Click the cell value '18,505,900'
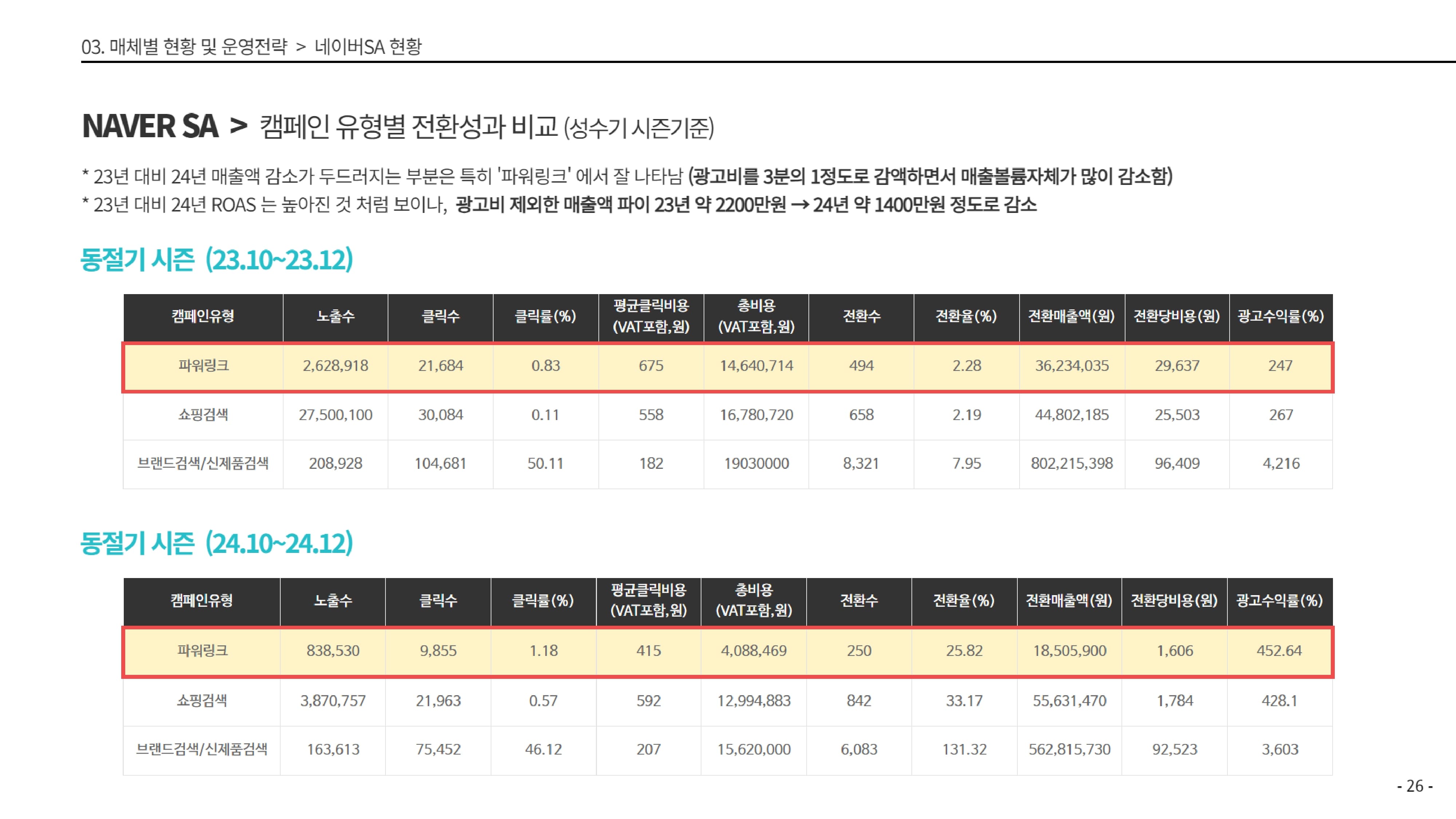This screenshot has height=819, width=1456. [x=1070, y=650]
